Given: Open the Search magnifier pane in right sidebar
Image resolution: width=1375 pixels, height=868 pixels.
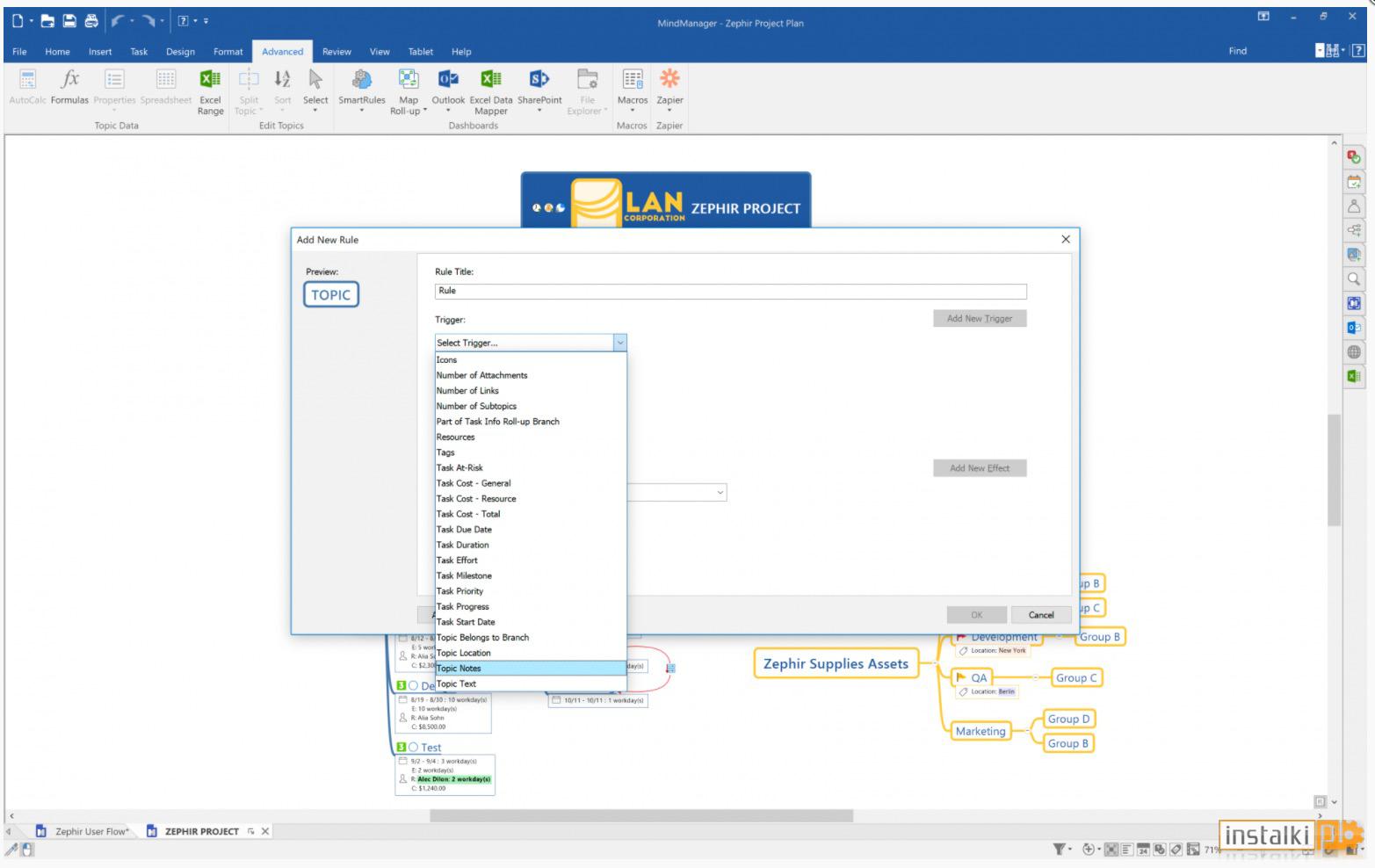Looking at the screenshot, I should tap(1354, 279).
